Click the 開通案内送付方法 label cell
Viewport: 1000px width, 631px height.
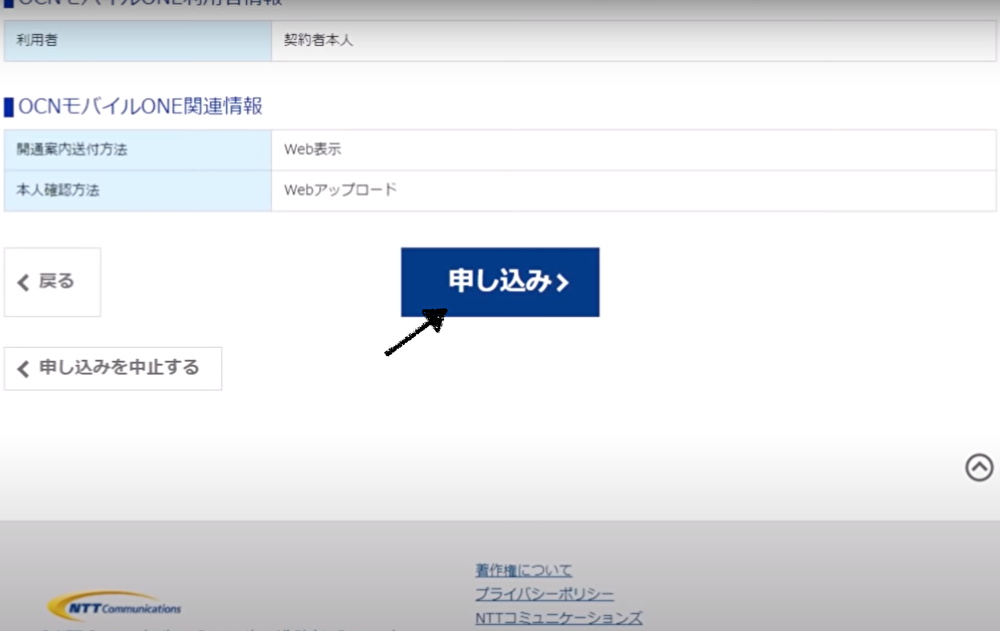pyautogui.click(x=138, y=150)
